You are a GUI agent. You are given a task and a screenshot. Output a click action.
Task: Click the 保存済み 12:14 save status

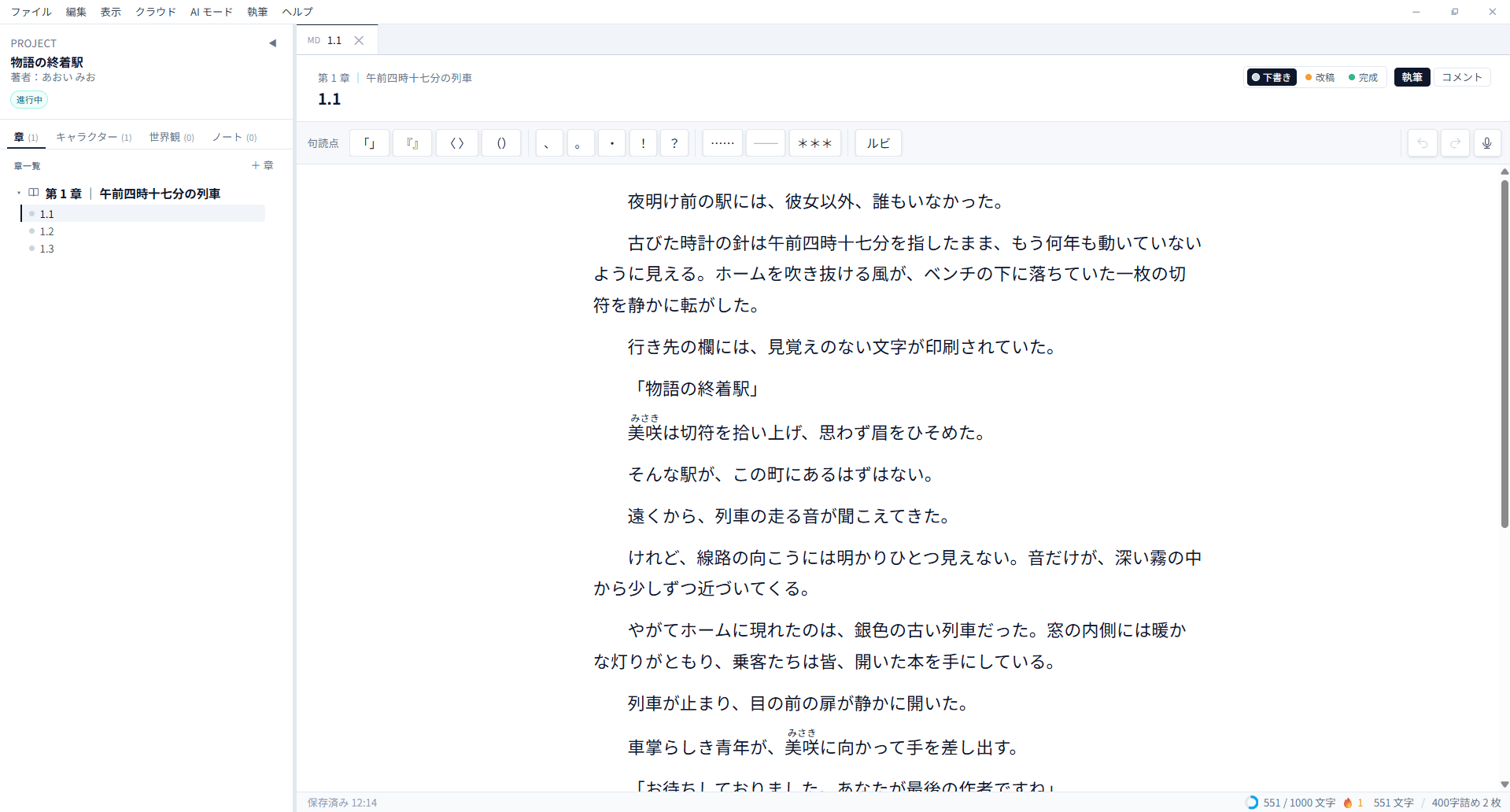pos(342,803)
